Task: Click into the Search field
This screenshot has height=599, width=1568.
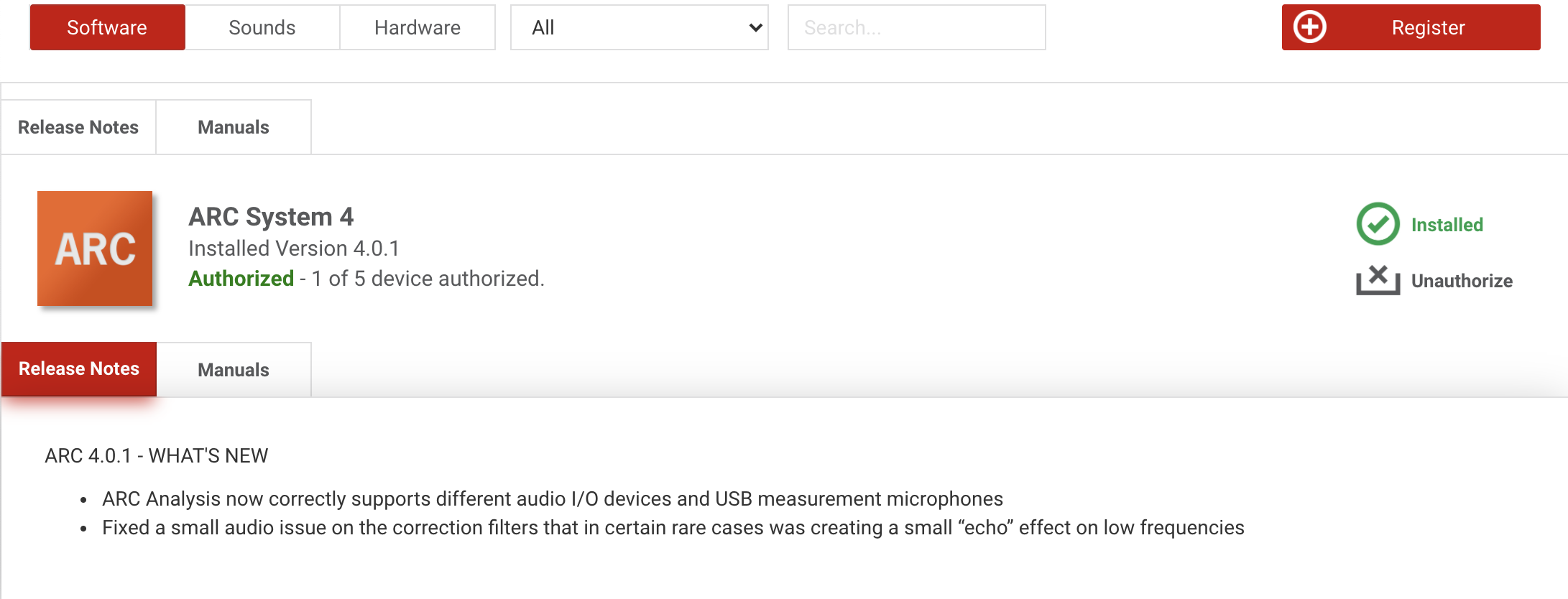Action: click(916, 27)
